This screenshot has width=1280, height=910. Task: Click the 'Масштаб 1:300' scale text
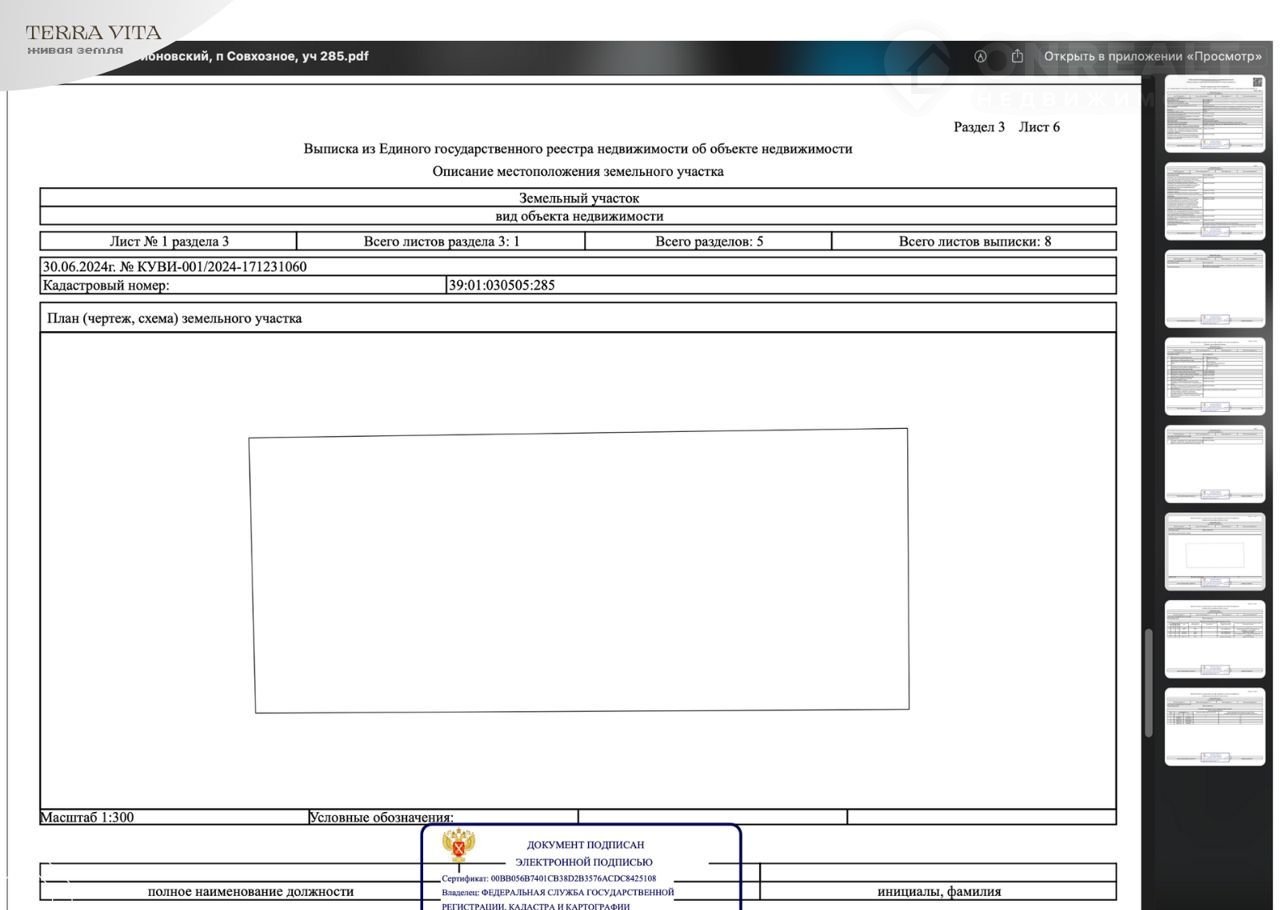click(x=87, y=817)
